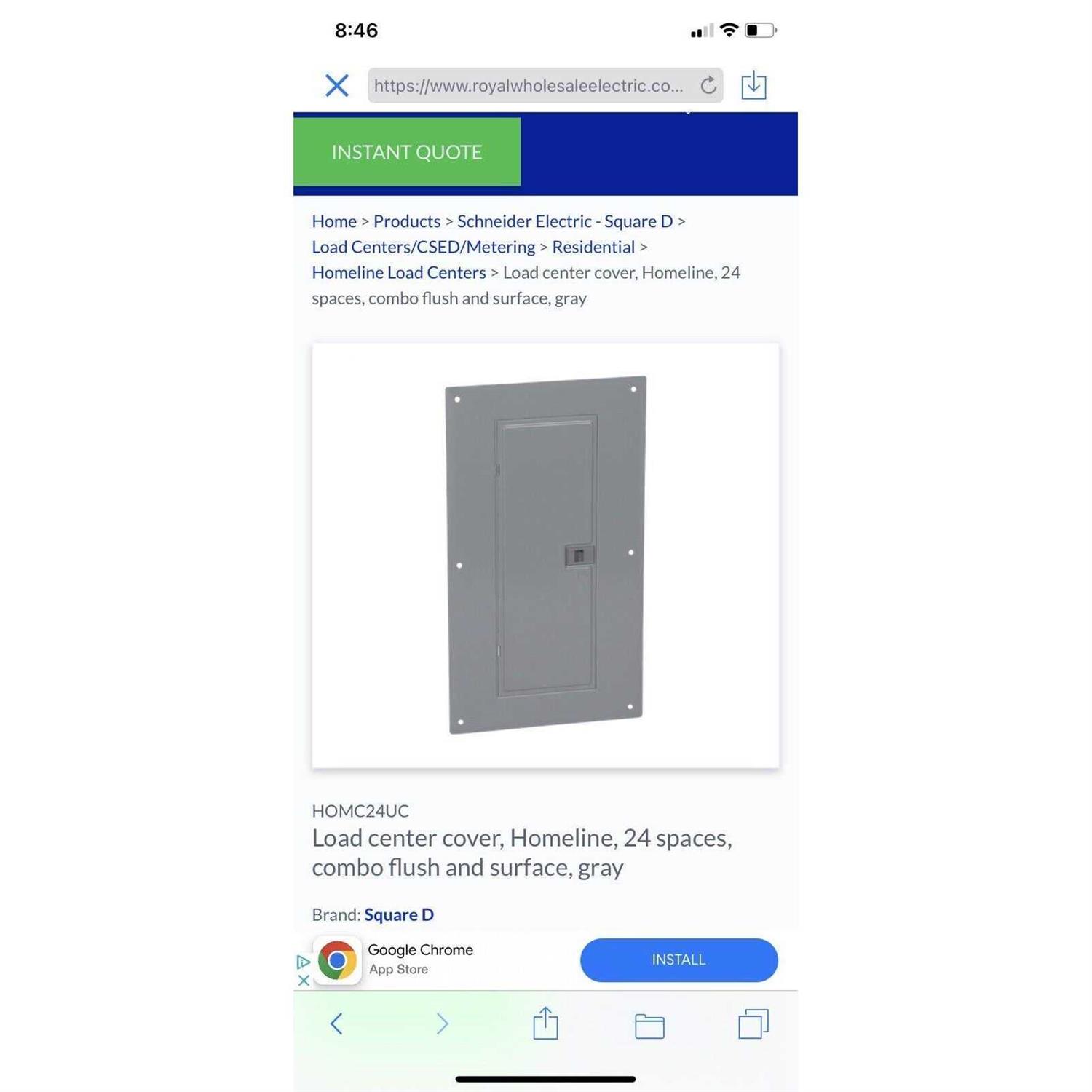This screenshot has width=1092, height=1092.
Task: Dismiss the ad with small X icon
Action: click(x=304, y=980)
